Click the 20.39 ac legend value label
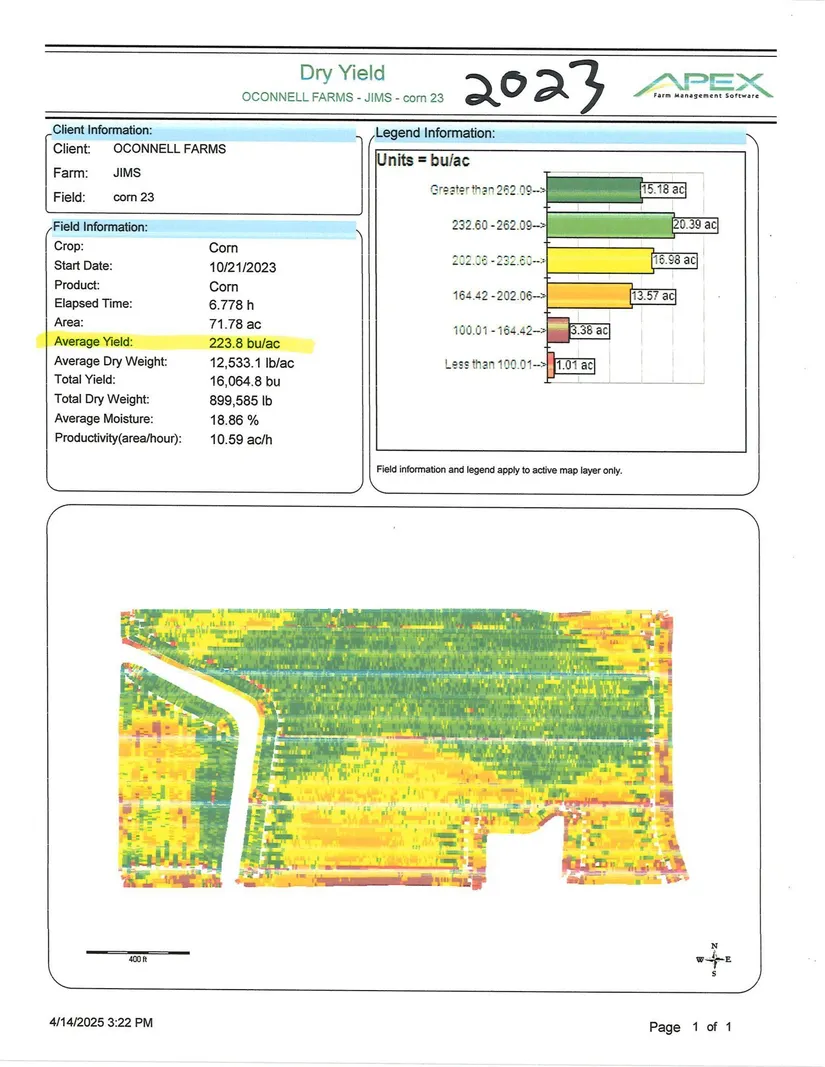Image resolution: width=825 pixels, height=1067 pixels. click(x=696, y=225)
